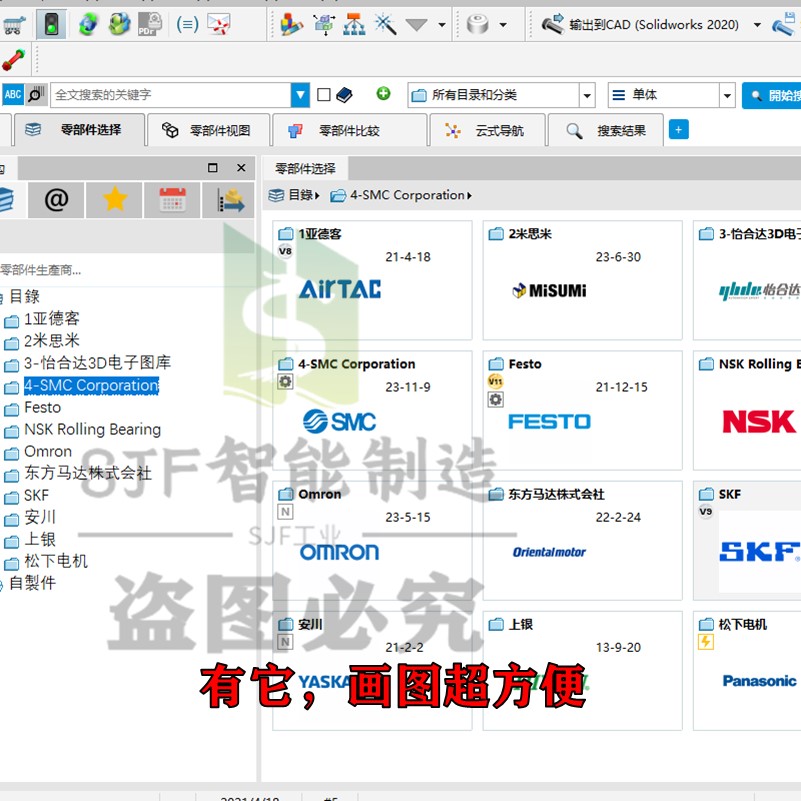The image size is (801, 801).
Task: Open the yellow star favorites icon
Action: (x=114, y=200)
